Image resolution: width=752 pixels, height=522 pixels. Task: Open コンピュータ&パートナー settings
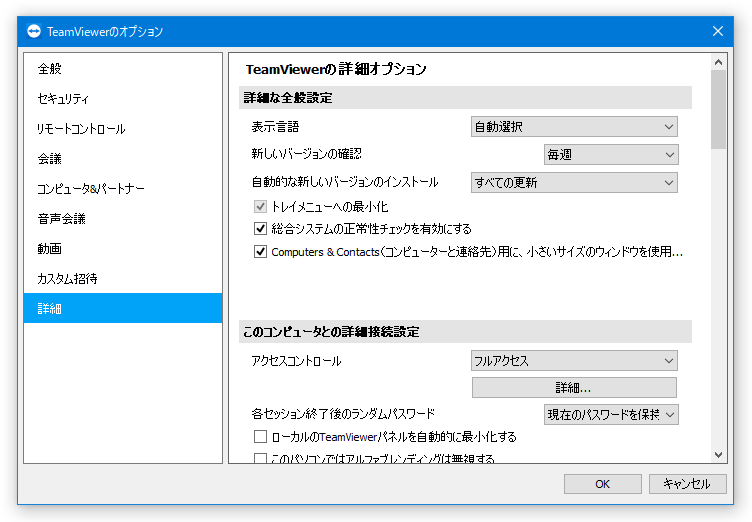pyautogui.click(x=123, y=189)
